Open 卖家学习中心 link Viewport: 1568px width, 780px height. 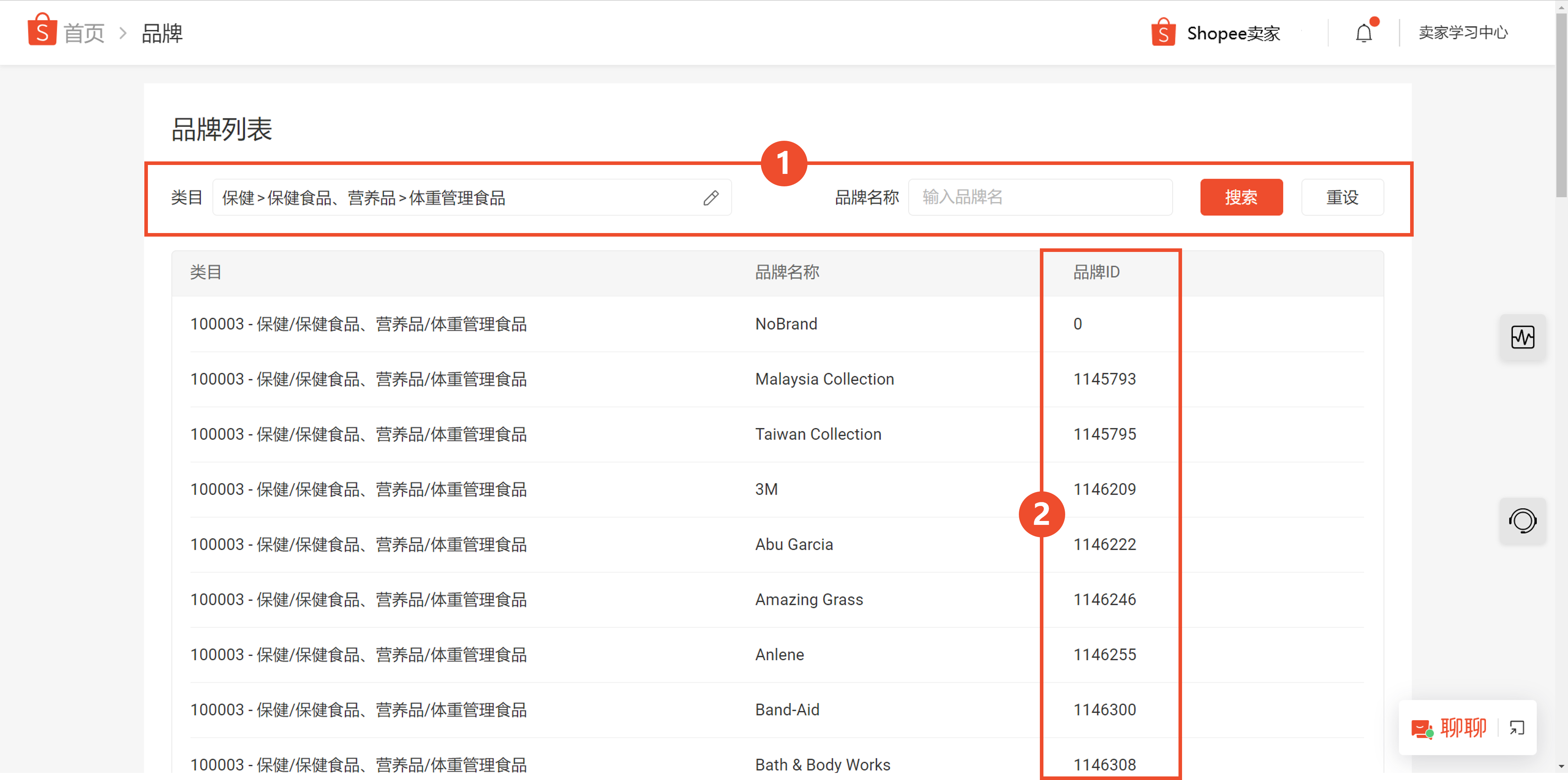pyautogui.click(x=1463, y=32)
